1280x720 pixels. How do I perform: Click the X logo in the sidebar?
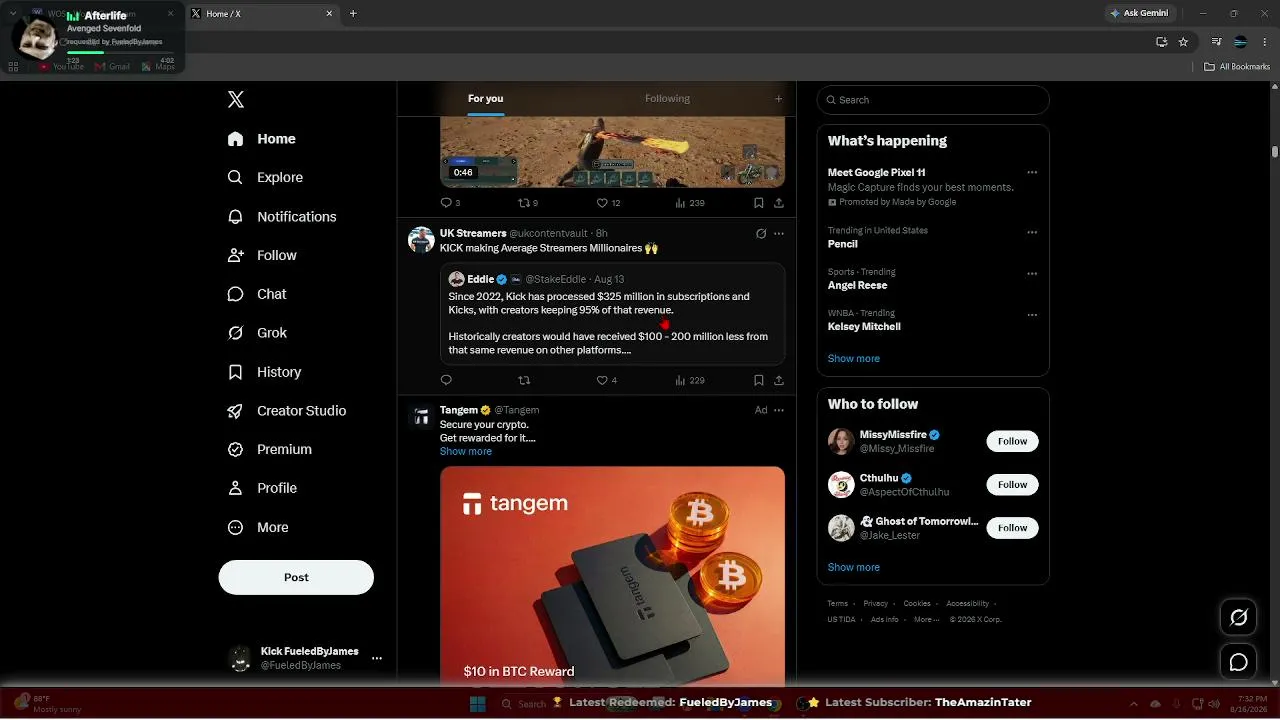click(x=236, y=99)
